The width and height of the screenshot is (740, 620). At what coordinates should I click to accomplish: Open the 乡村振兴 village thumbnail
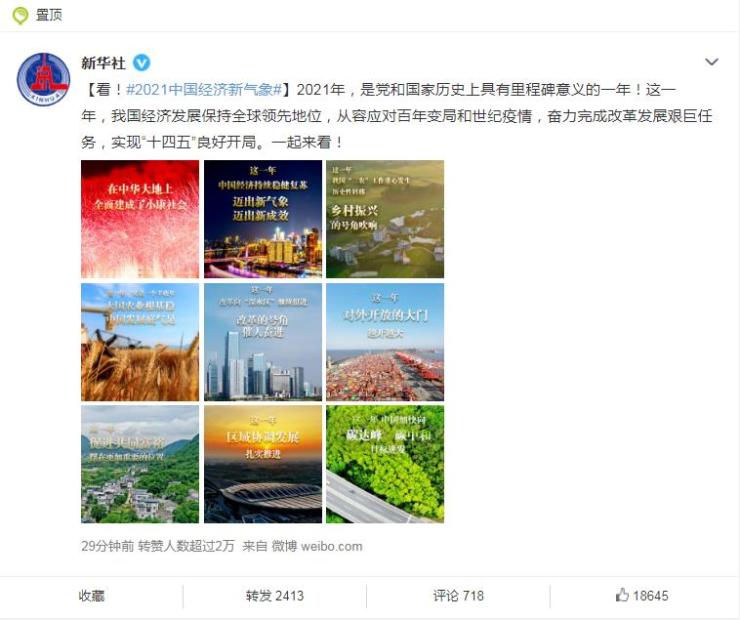coord(385,219)
